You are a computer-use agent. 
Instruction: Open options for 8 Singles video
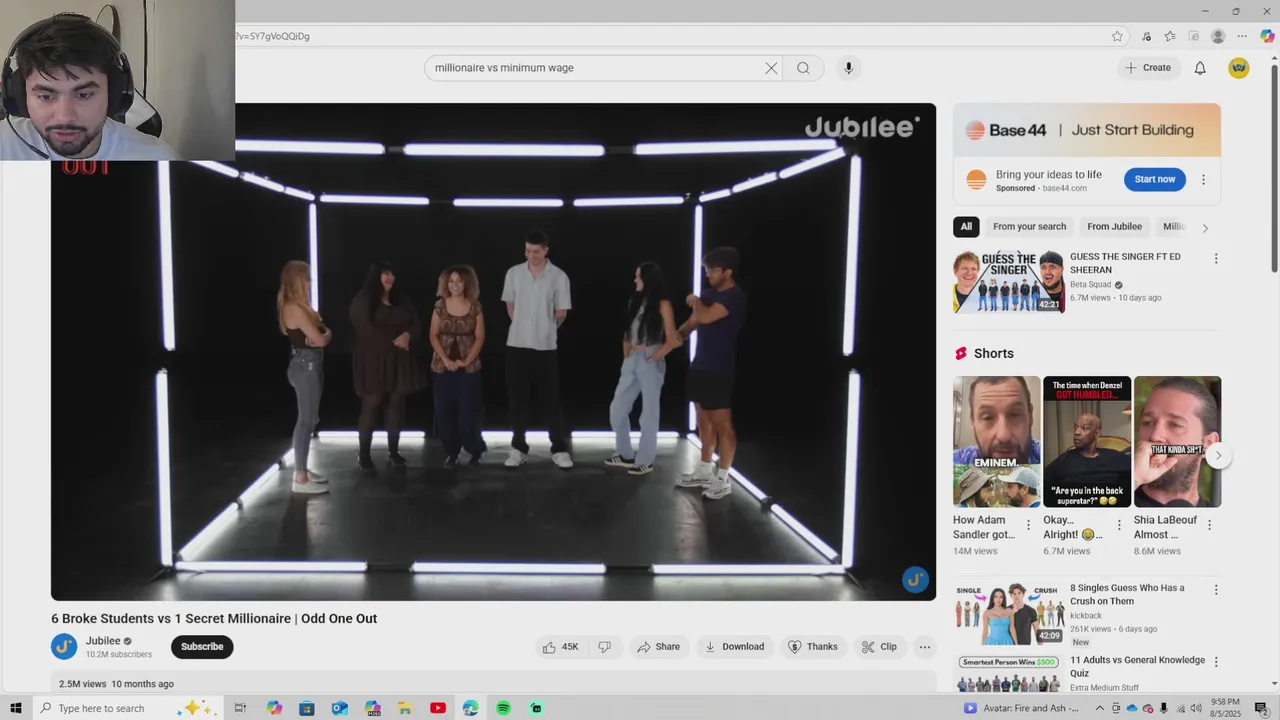tap(1216, 590)
